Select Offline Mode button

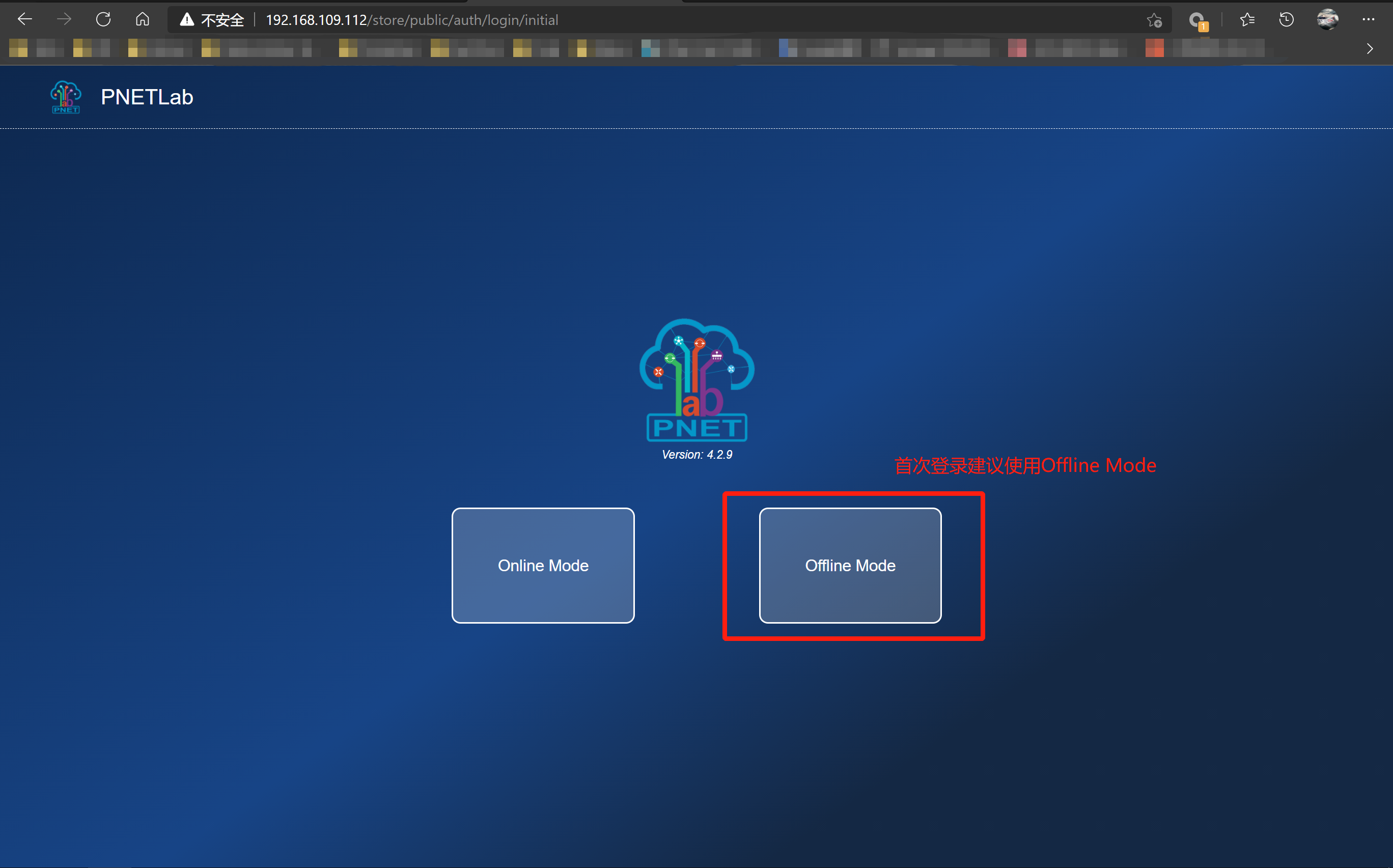coord(850,566)
